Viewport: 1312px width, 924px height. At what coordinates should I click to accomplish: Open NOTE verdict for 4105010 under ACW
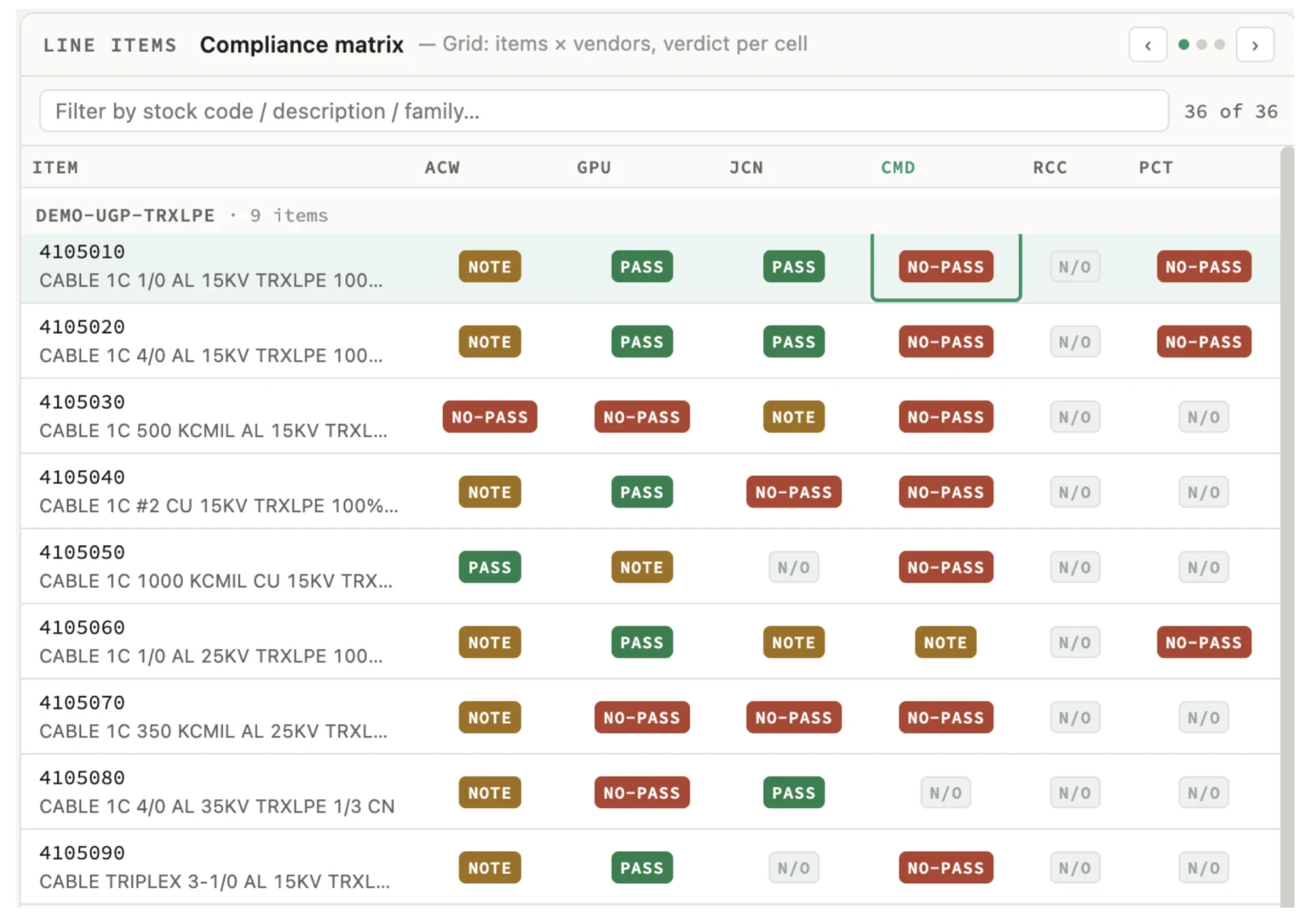pos(489,267)
